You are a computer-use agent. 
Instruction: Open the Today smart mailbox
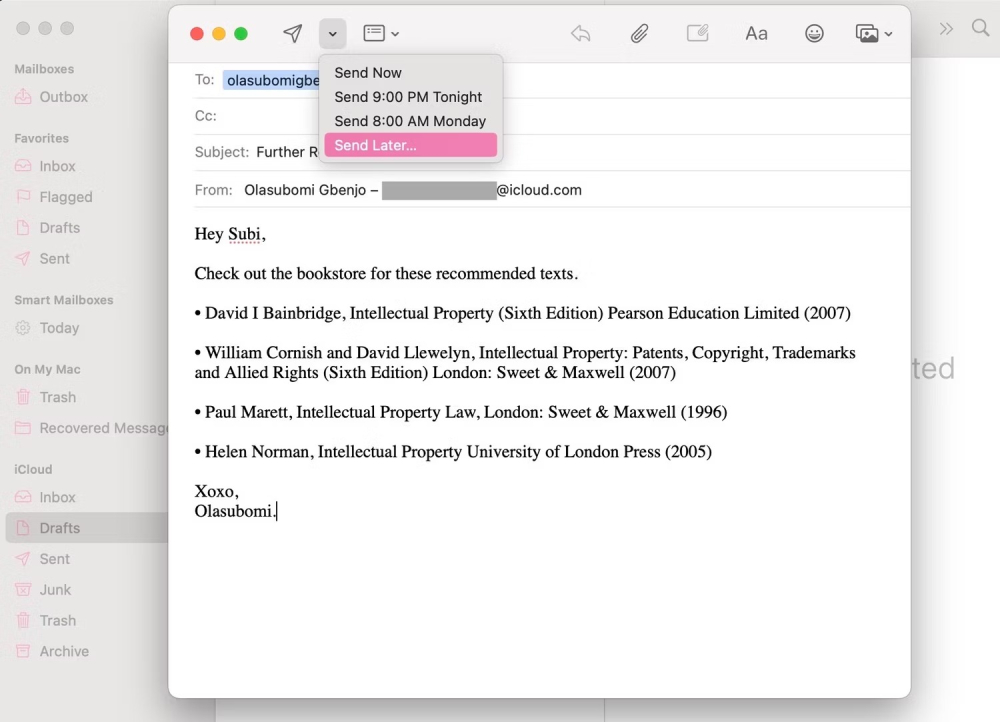(x=55, y=327)
